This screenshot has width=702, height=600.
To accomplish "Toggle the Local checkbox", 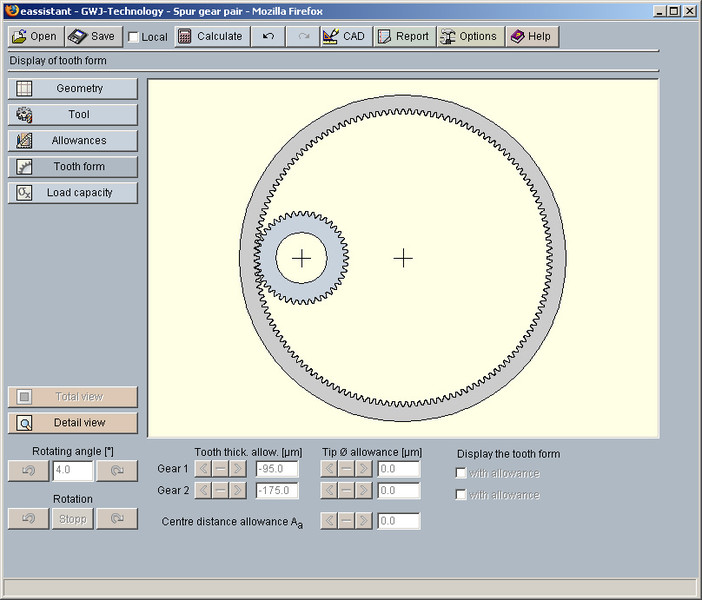I will click(134, 37).
